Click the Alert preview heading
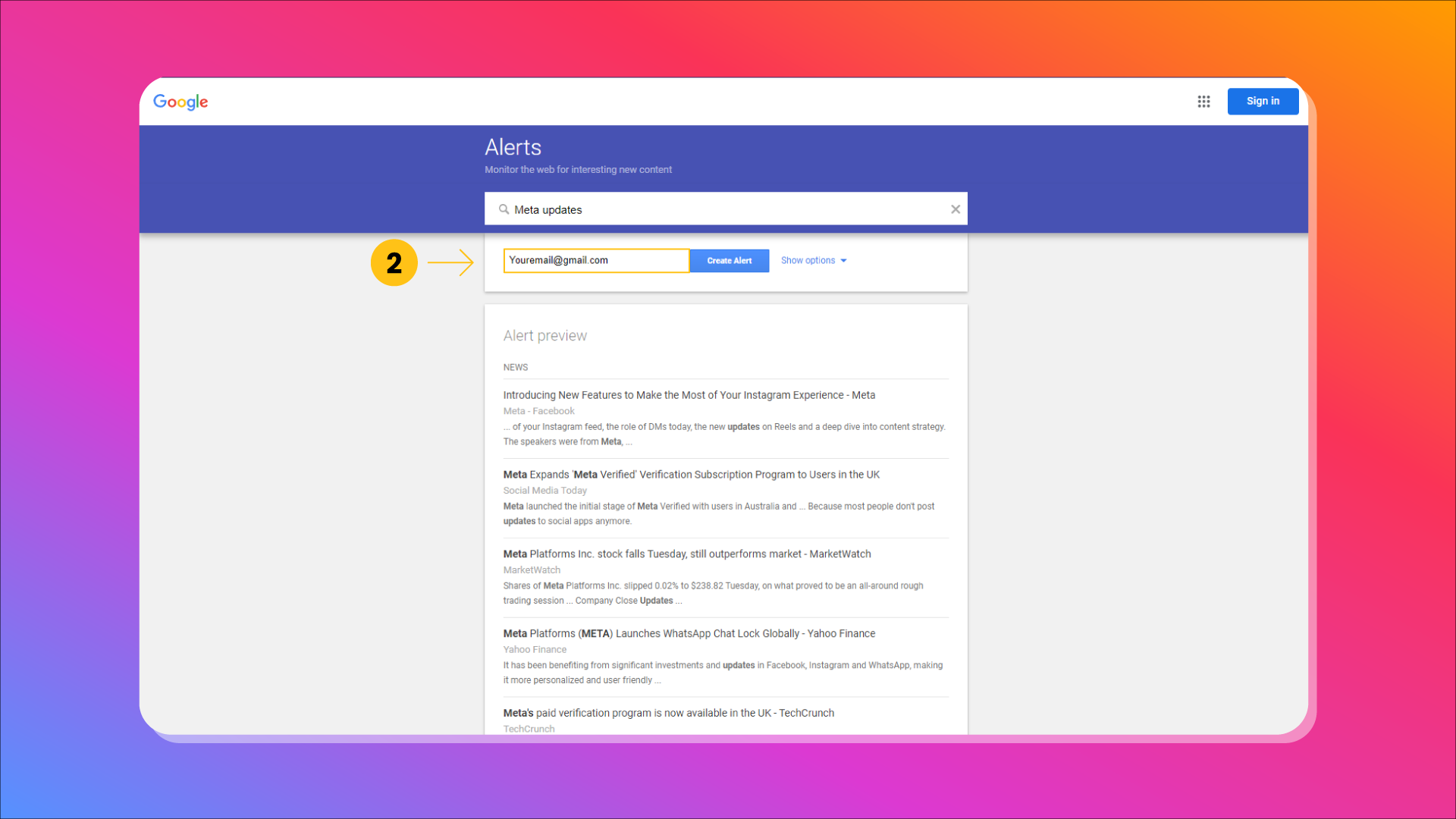Image resolution: width=1456 pixels, height=819 pixels. pyautogui.click(x=544, y=336)
